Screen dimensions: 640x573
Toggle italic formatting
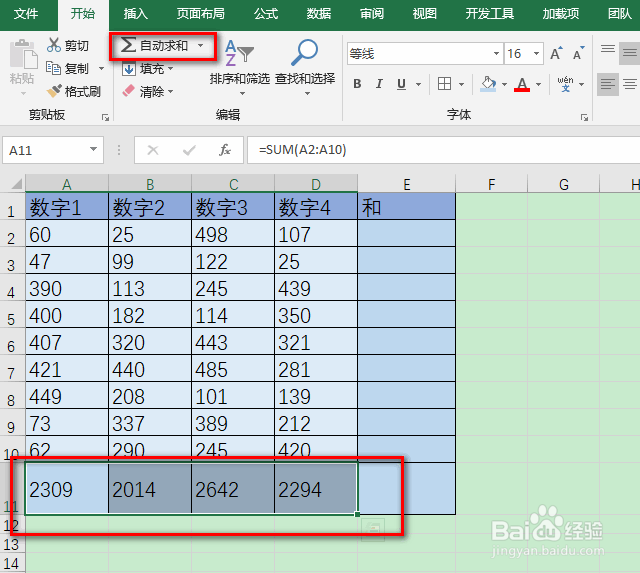click(x=379, y=84)
